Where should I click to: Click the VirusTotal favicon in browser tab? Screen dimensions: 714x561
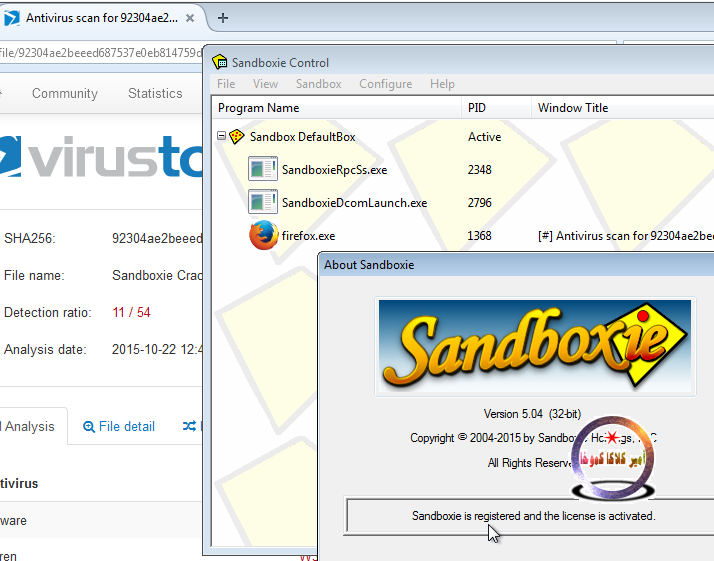click(x=11, y=18)
